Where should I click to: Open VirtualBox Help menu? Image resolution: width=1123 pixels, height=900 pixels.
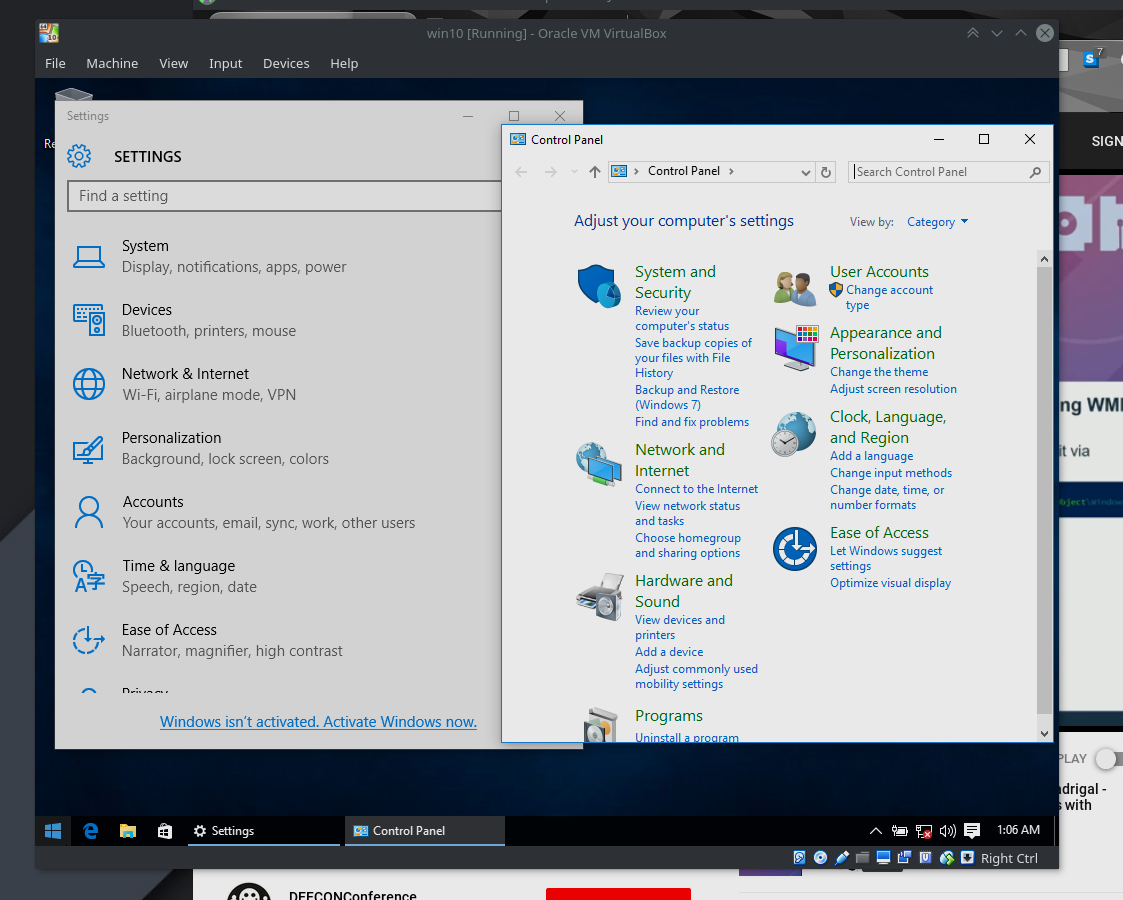(344, 64)
